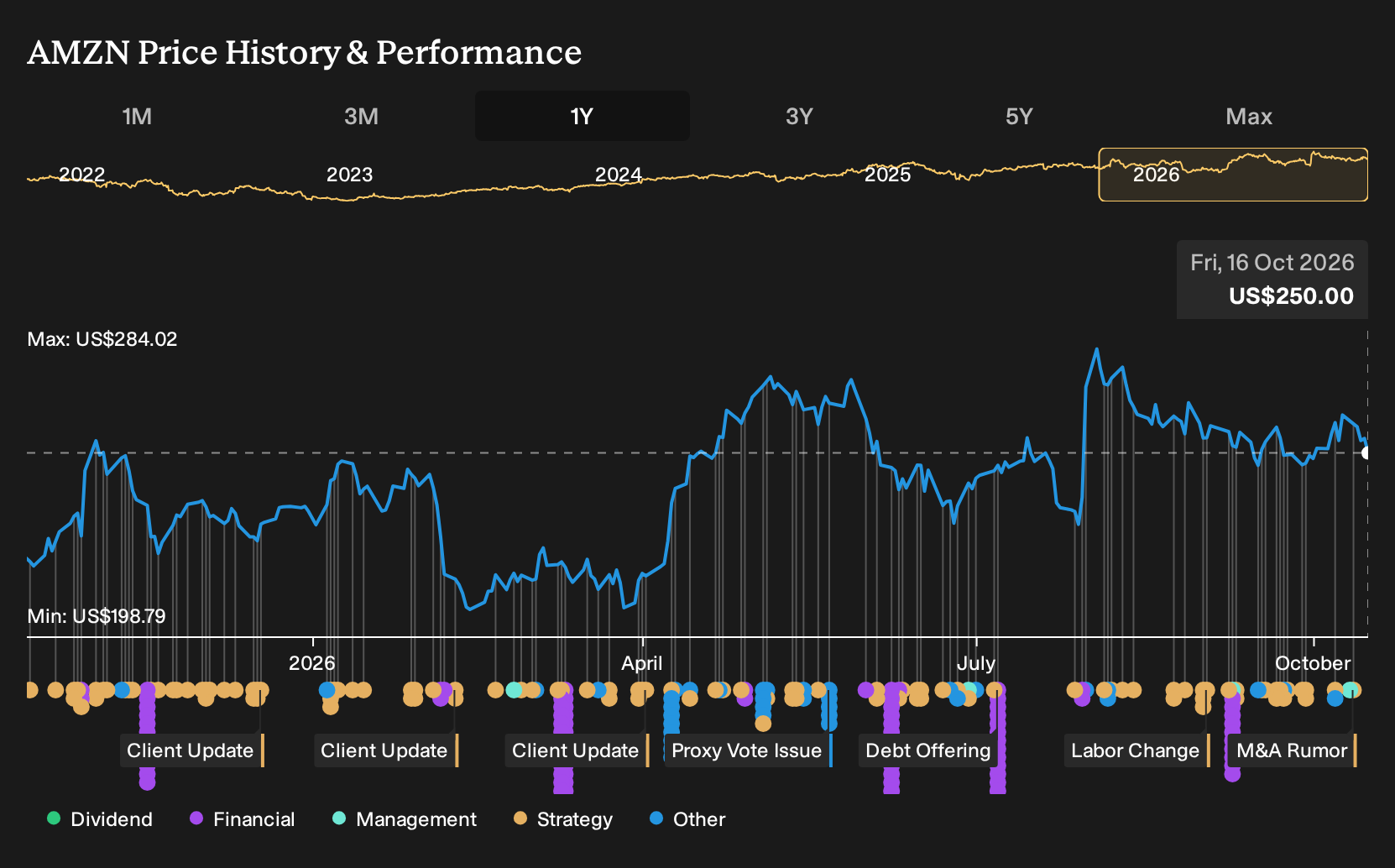Select the 3M time range tab
The image size is (1395, 868).
click(361, 116)
